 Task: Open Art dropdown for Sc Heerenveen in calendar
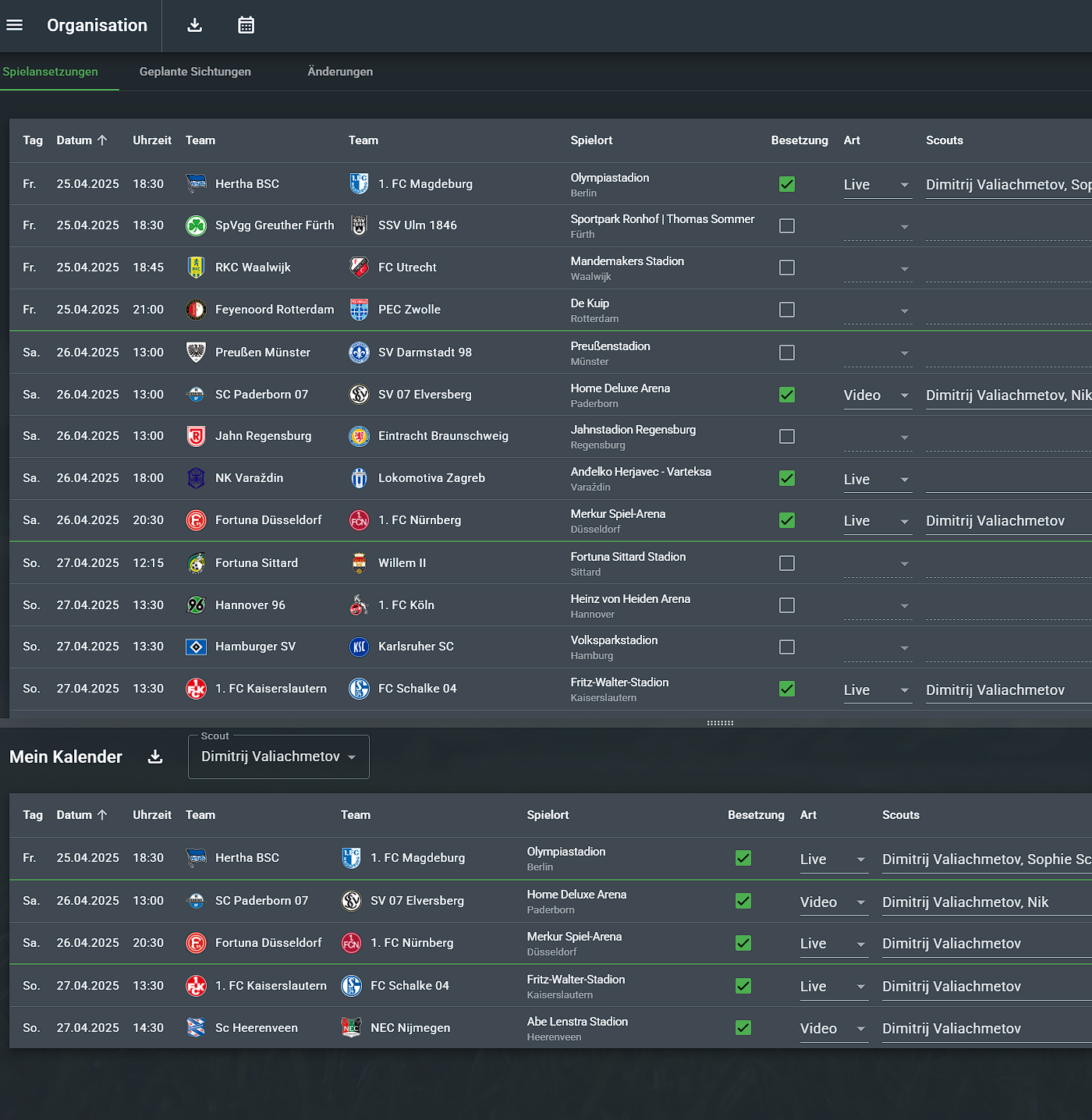(x=834, y=1029)
